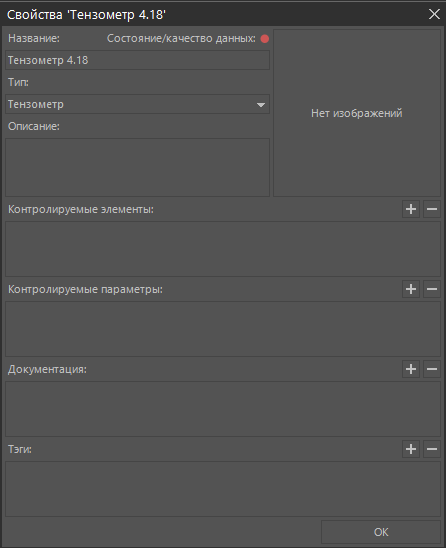Add a new tag in Тэги
This screenshot has width=446, height=548.
tap(411, 449)
